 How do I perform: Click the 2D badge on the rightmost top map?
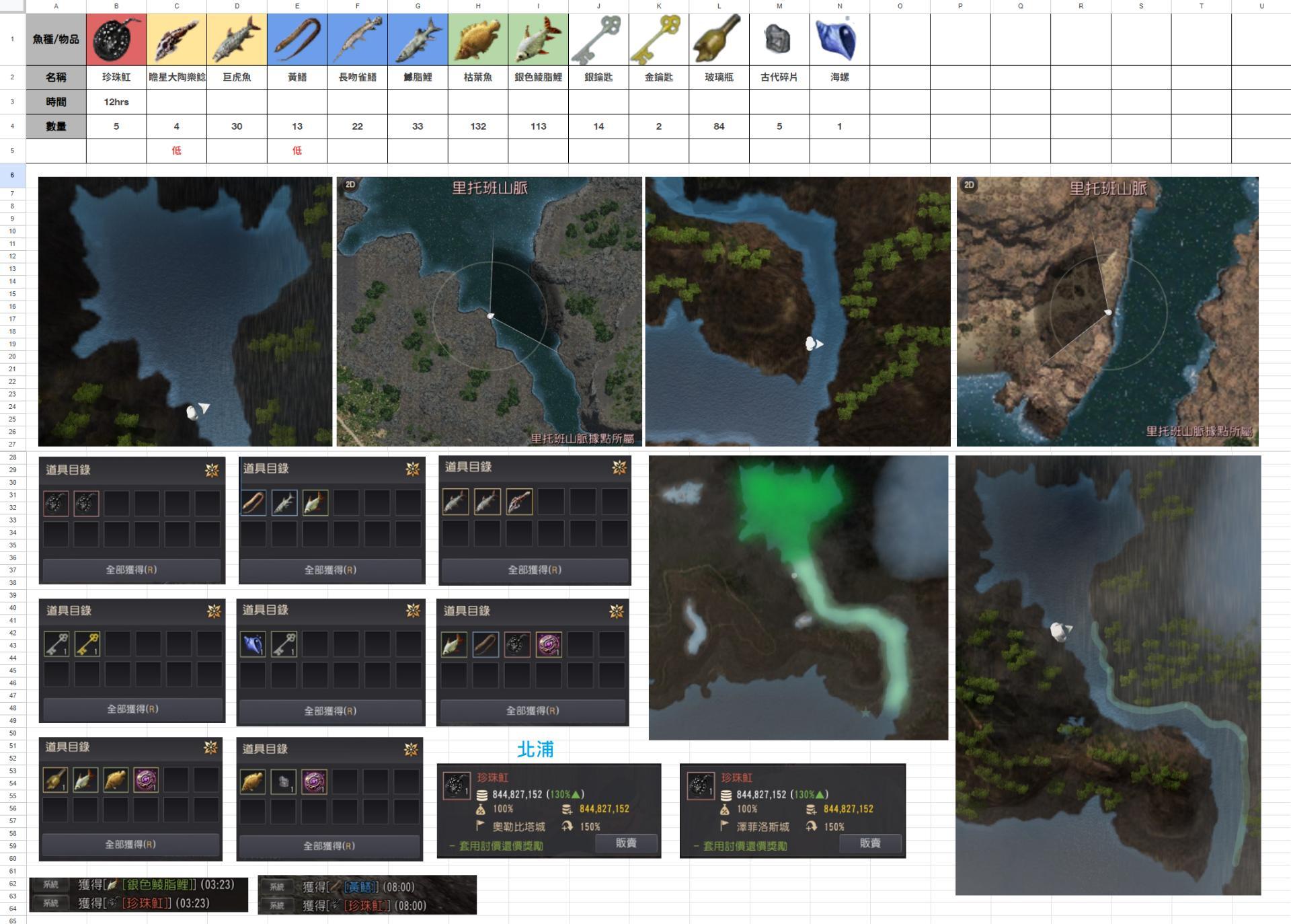pyautogui.click(x=969, y=185)
